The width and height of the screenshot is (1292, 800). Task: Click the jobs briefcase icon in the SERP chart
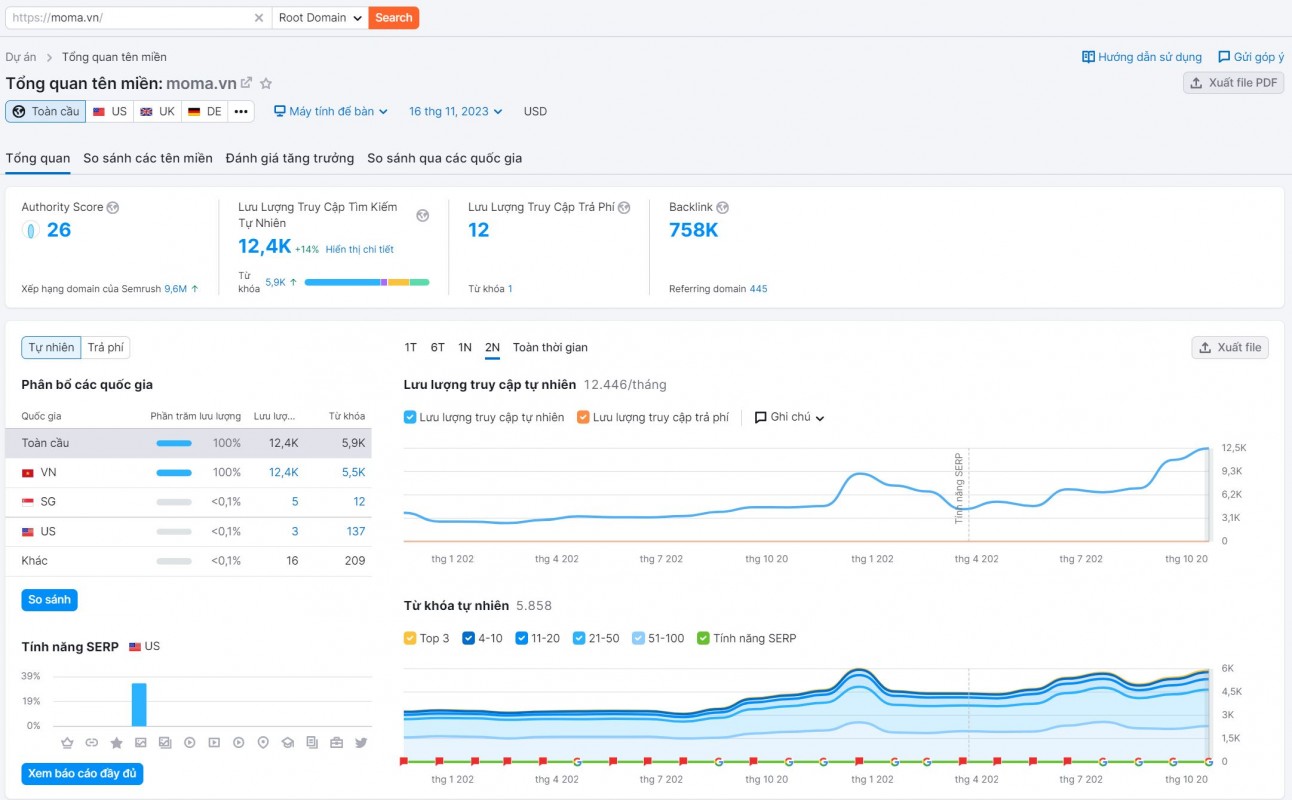pos(336,743)
